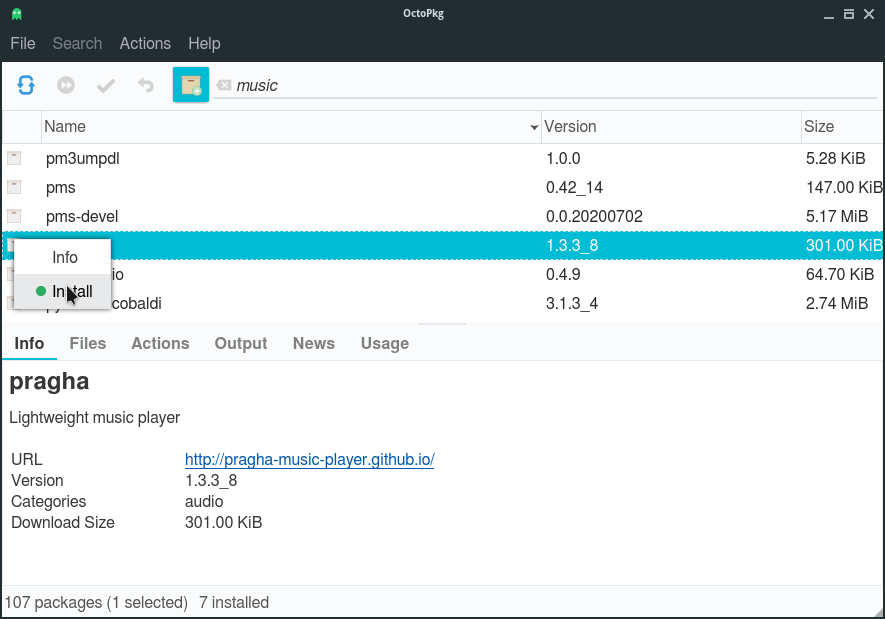Screen dimensions: 885x619
Task: Click version 0.42_14 of pms
Action: click(575, 187)
